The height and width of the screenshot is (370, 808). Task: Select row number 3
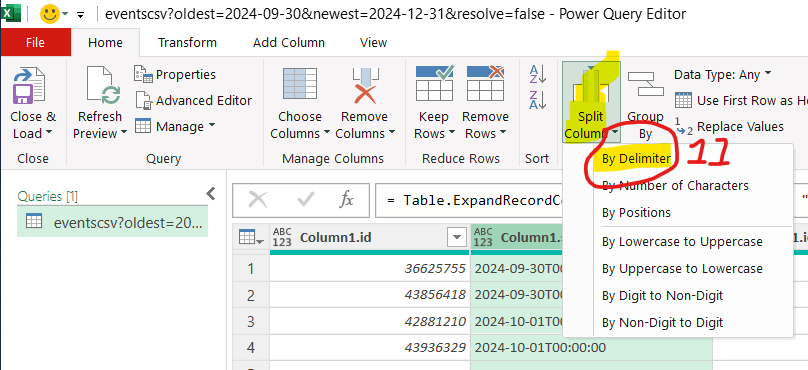click(251, 321)
